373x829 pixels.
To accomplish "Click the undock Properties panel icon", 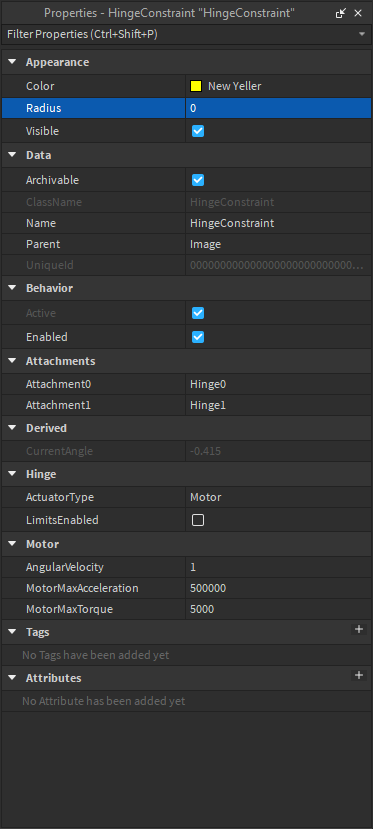I will pyautogui.click(x=341, y=13).
